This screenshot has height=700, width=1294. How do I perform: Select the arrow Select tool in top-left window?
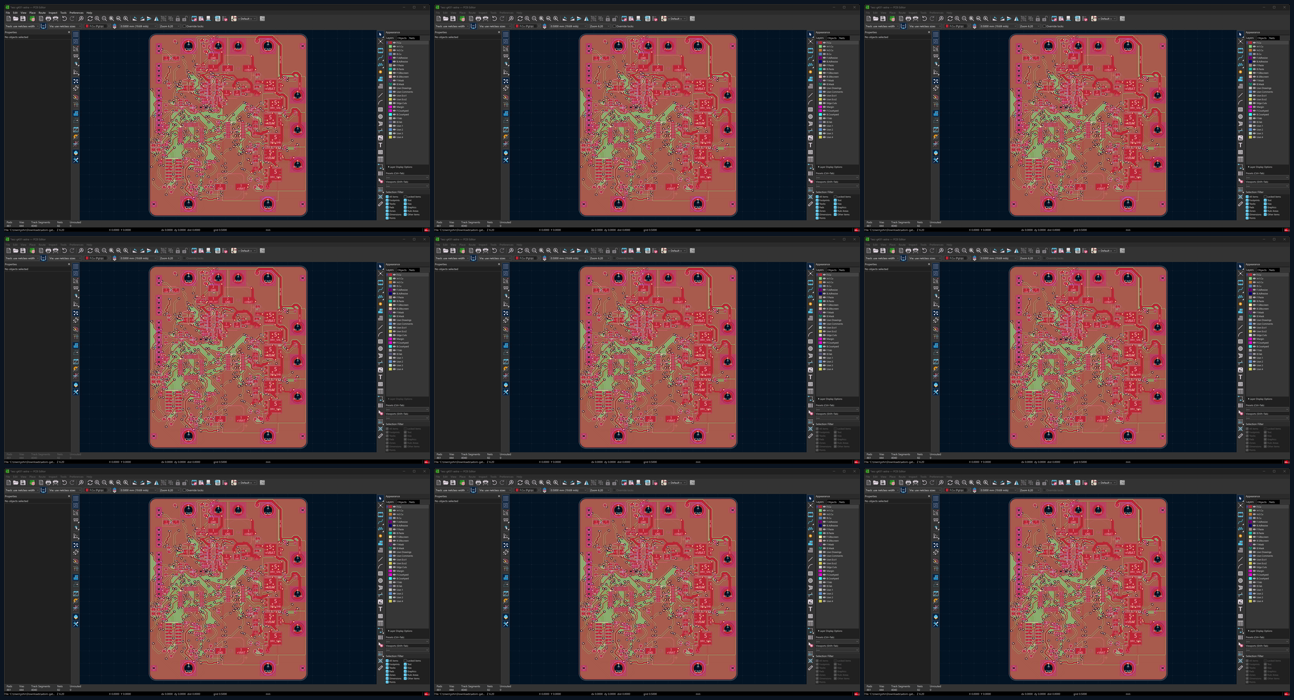380,34
